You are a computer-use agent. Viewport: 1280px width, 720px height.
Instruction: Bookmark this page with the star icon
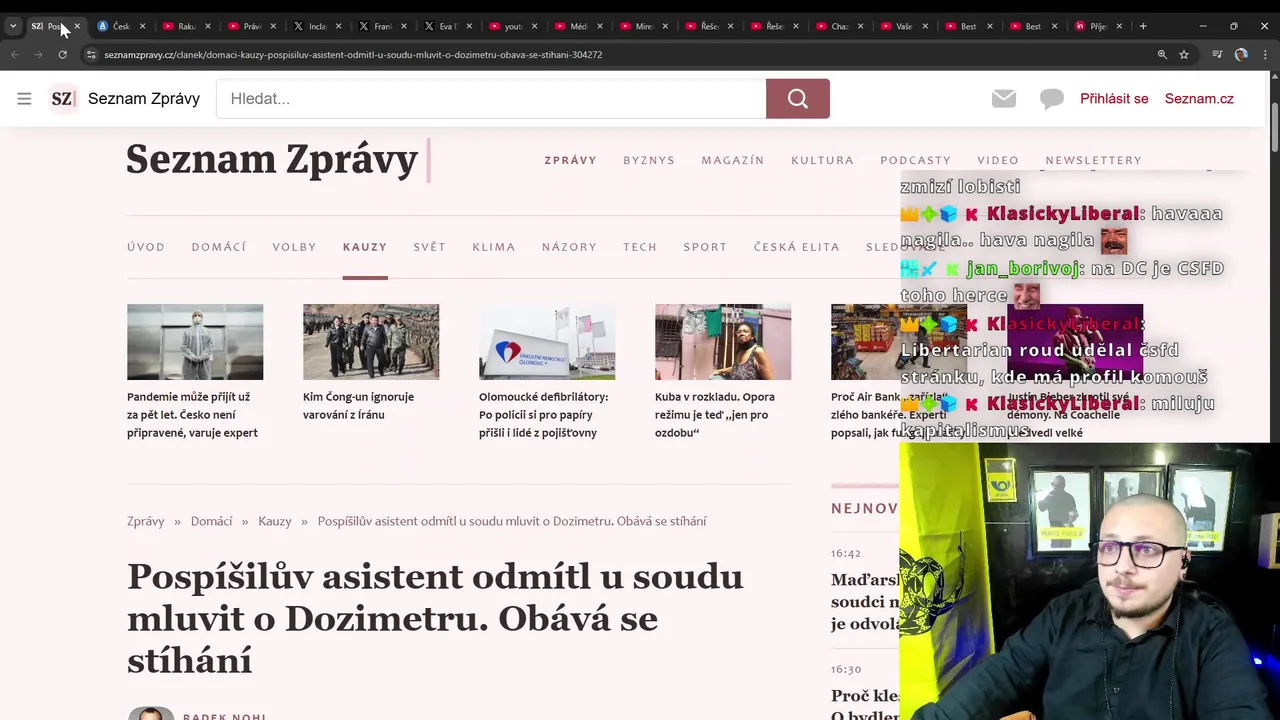(x=1184, y=55)
